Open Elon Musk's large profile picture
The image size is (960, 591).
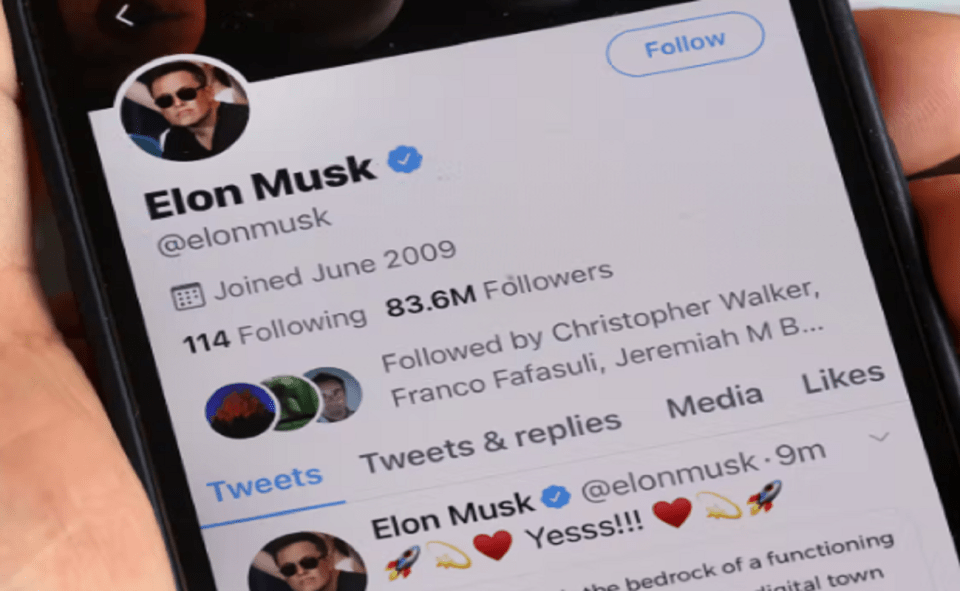click(185, 110)
